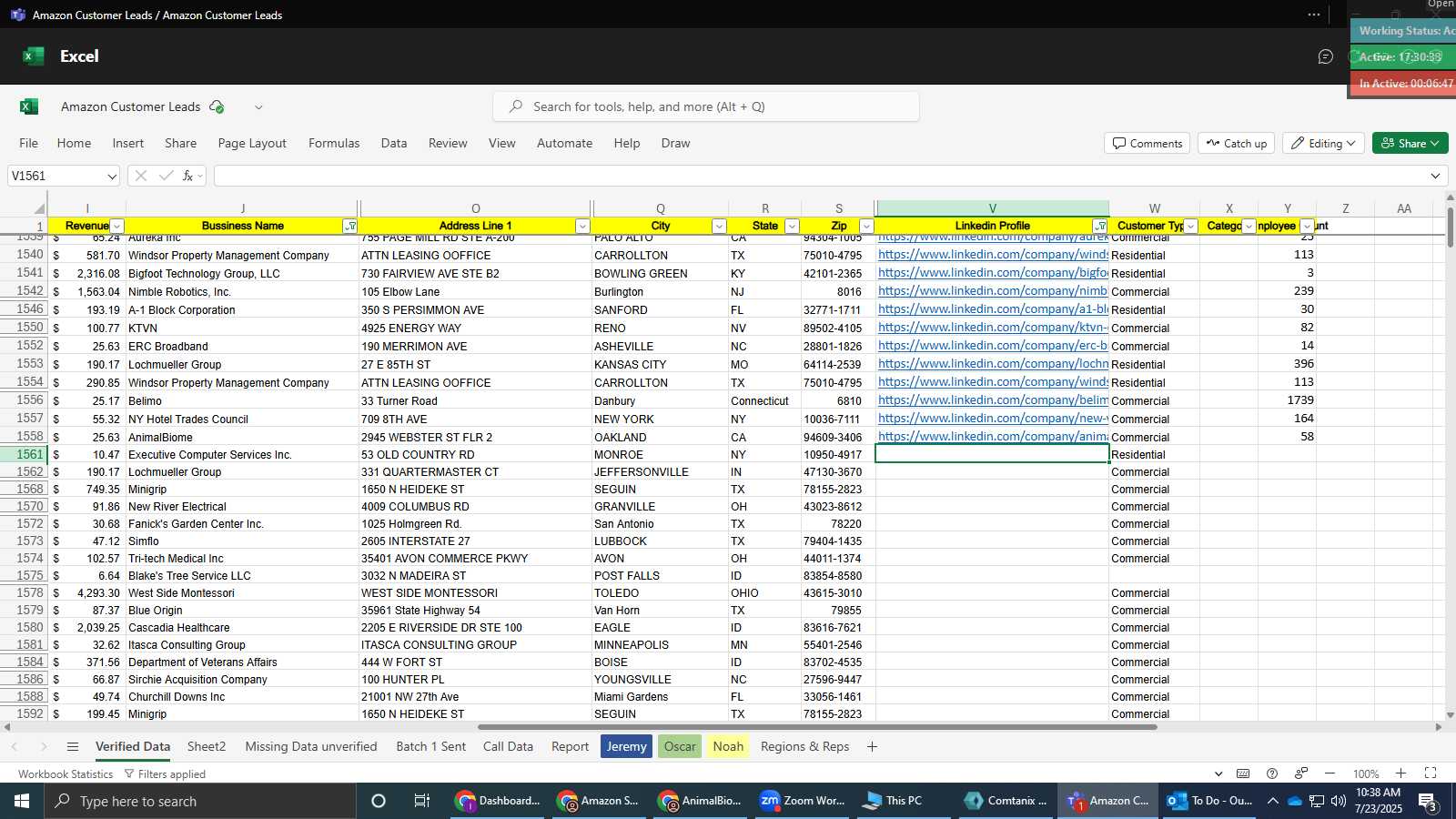Click the Filters applied funnel icon
Image resolution: width=1456 pixels, height=819 pixels.
point(129,774)
